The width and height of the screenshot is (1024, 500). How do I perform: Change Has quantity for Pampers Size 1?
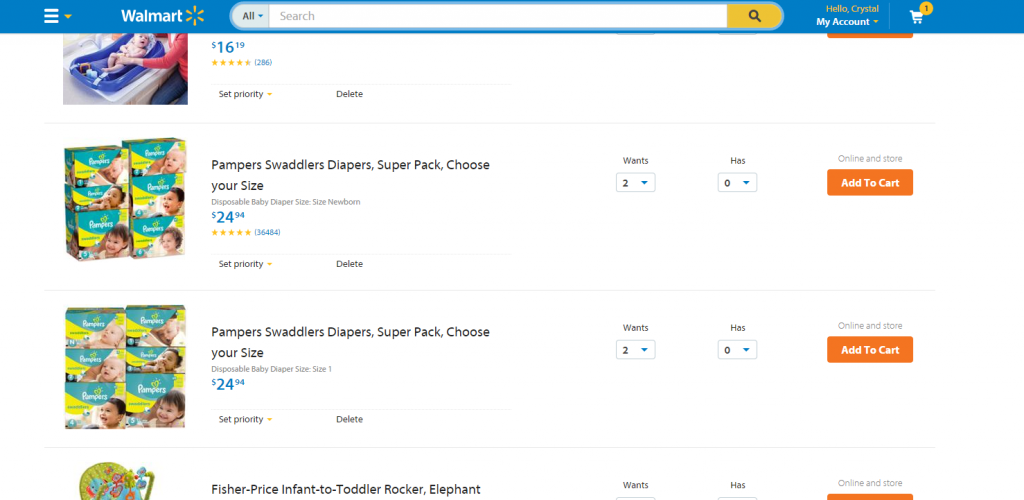pyautogui.click(x=737, y=350)
